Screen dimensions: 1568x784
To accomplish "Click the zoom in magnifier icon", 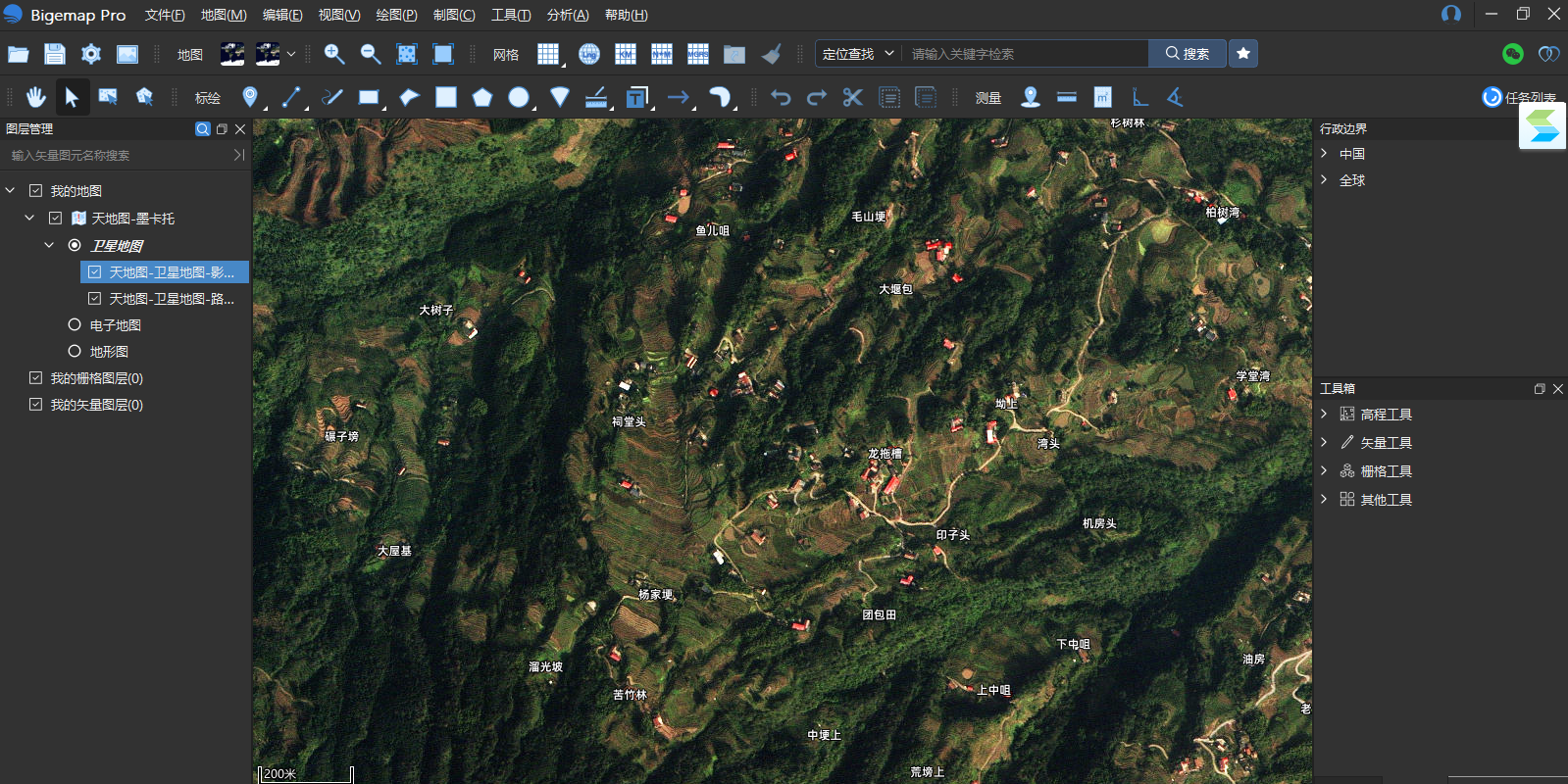I will click(334, 54).
